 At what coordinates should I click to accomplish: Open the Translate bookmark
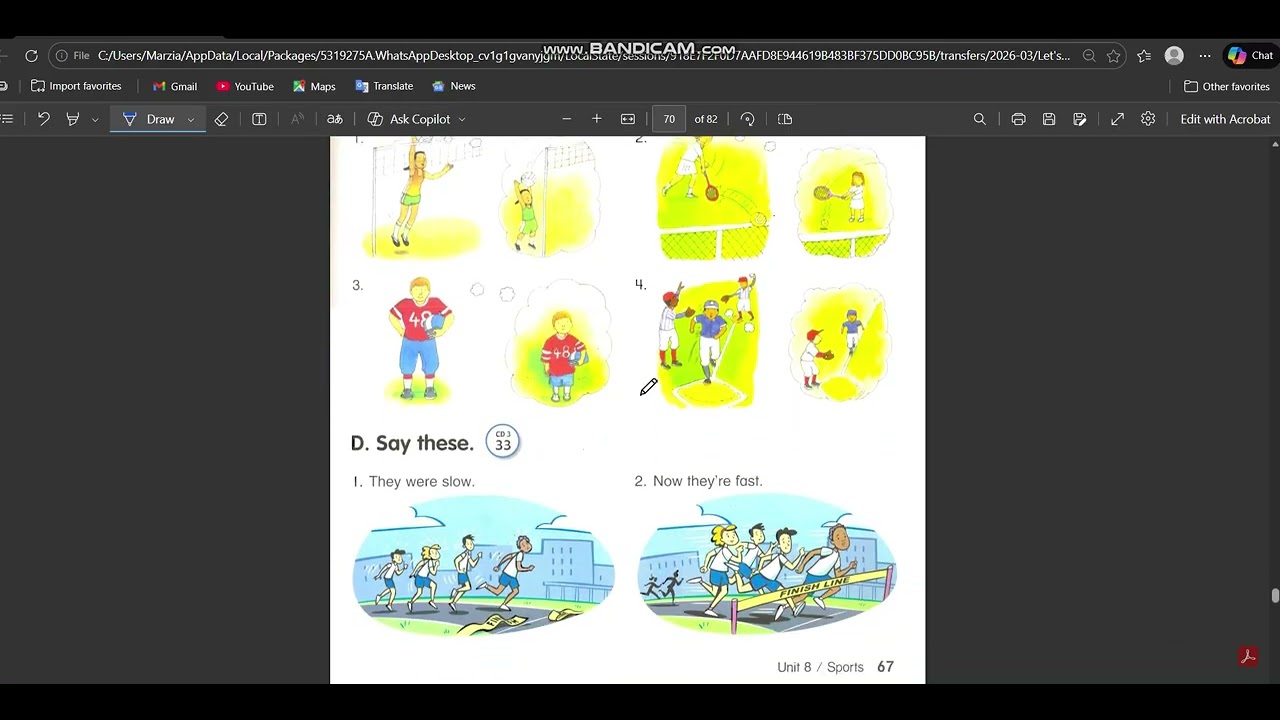[x=384, y=86]
